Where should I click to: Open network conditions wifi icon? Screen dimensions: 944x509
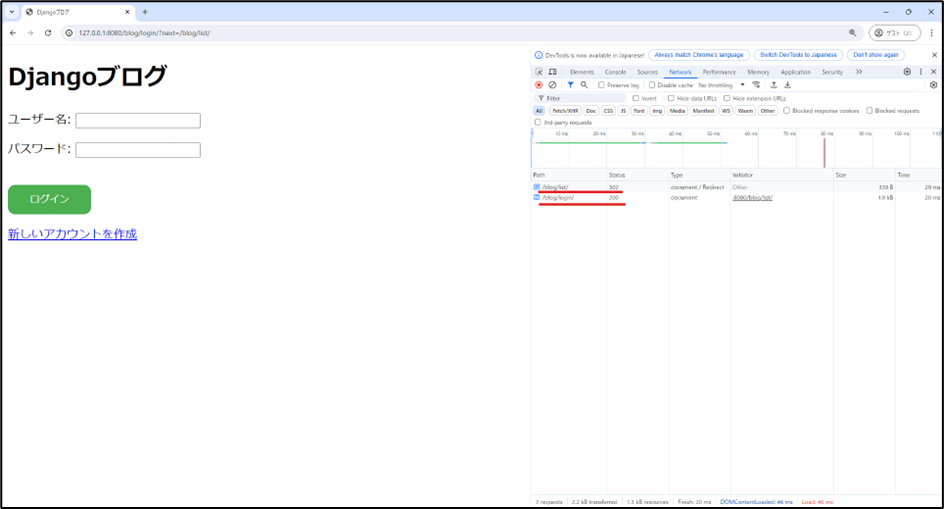(756, 85)
